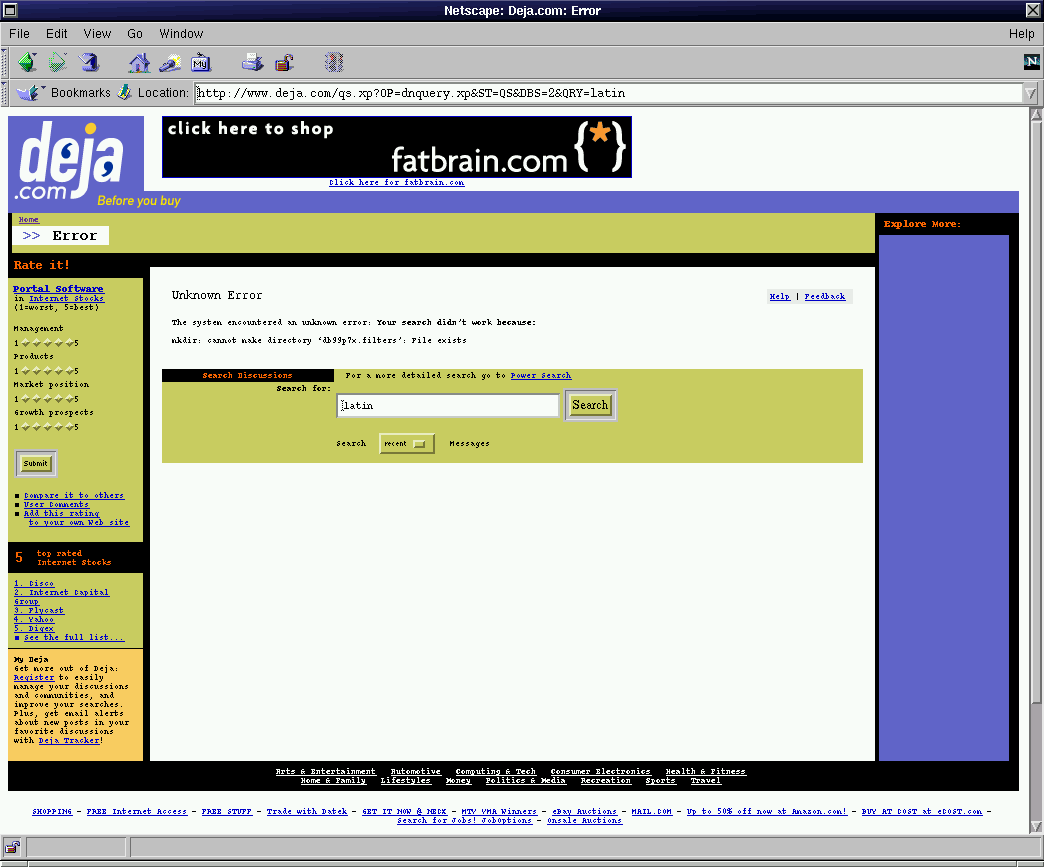
Task: Open the Window menu
Action: (181, 34)
